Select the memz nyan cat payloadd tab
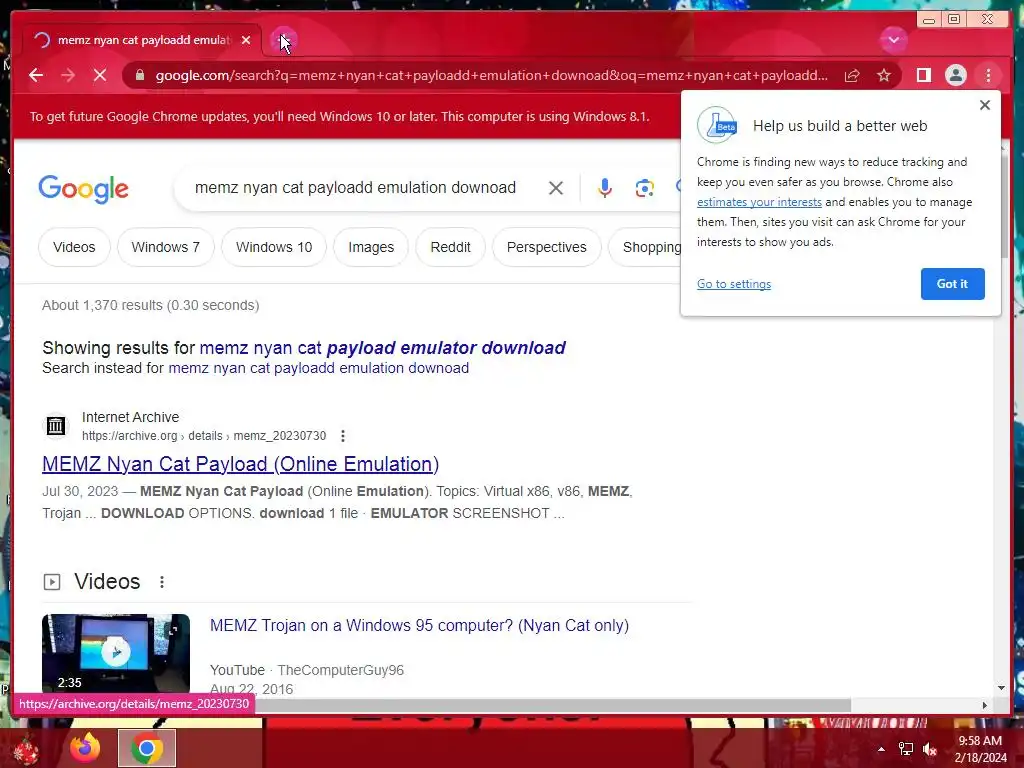The height and width of the screenshot is (768, 1024). pyautogui.click(x=142, y=40)
